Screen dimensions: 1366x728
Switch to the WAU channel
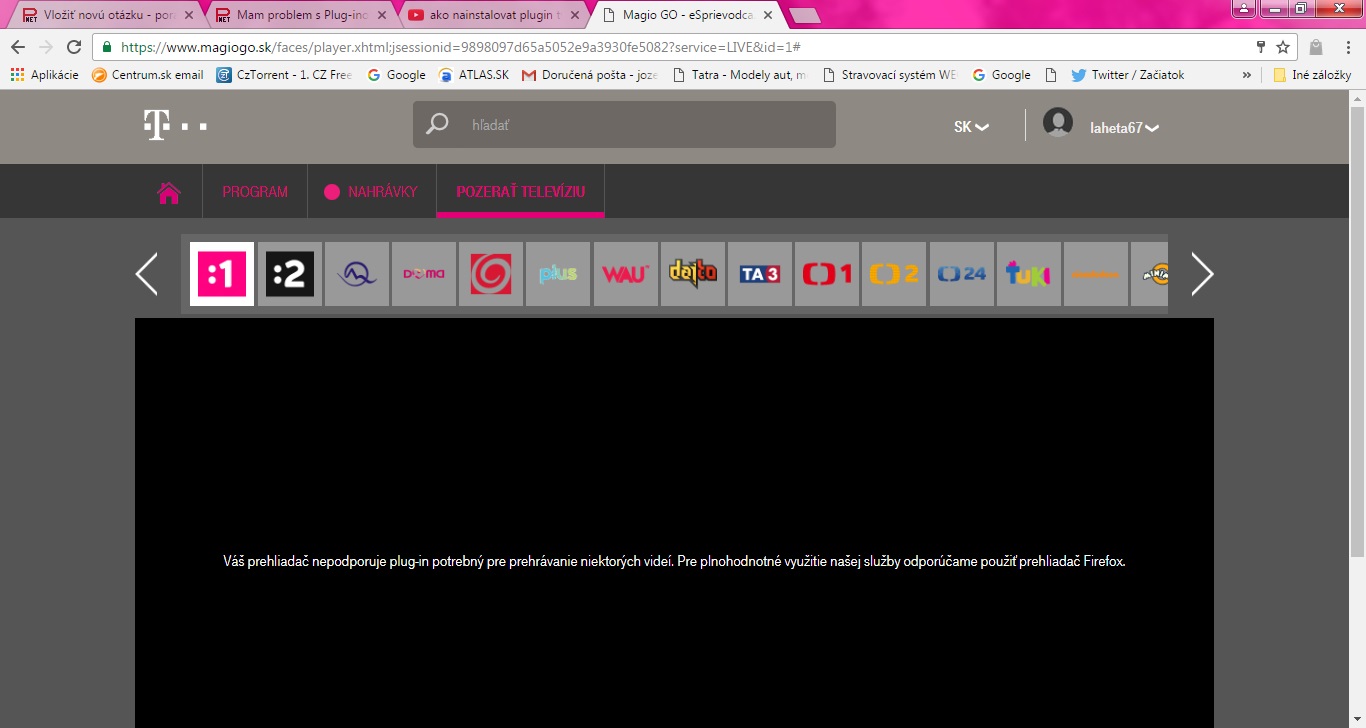tap(625, 274)
